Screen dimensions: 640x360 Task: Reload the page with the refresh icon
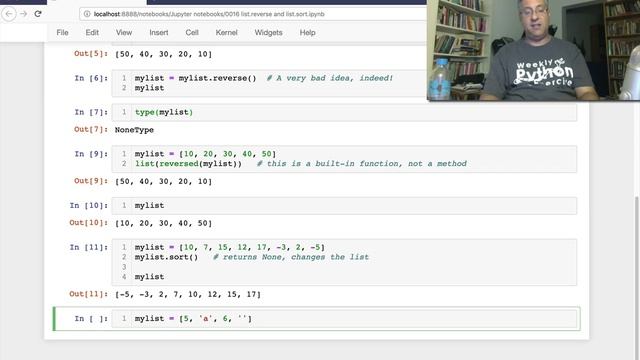click(38, 14)
